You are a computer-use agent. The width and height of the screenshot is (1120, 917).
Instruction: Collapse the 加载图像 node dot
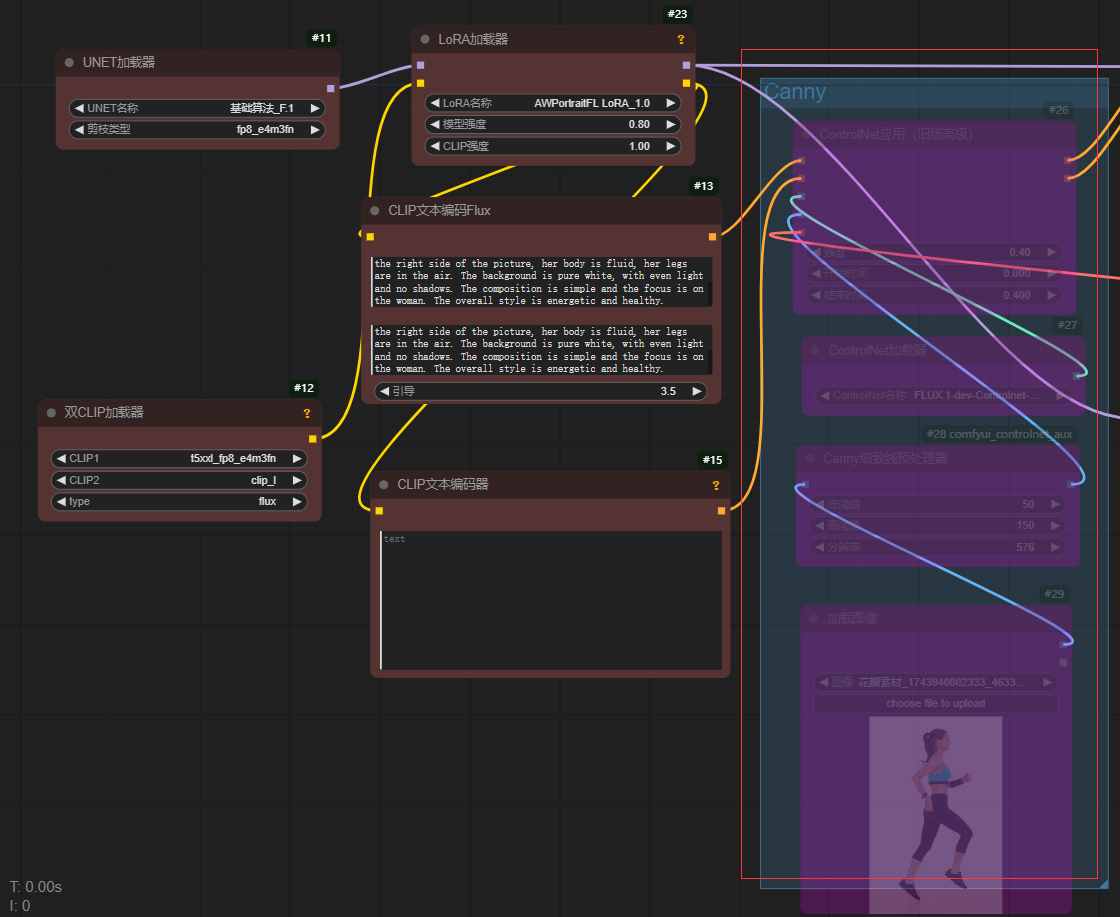click(814, 618)
